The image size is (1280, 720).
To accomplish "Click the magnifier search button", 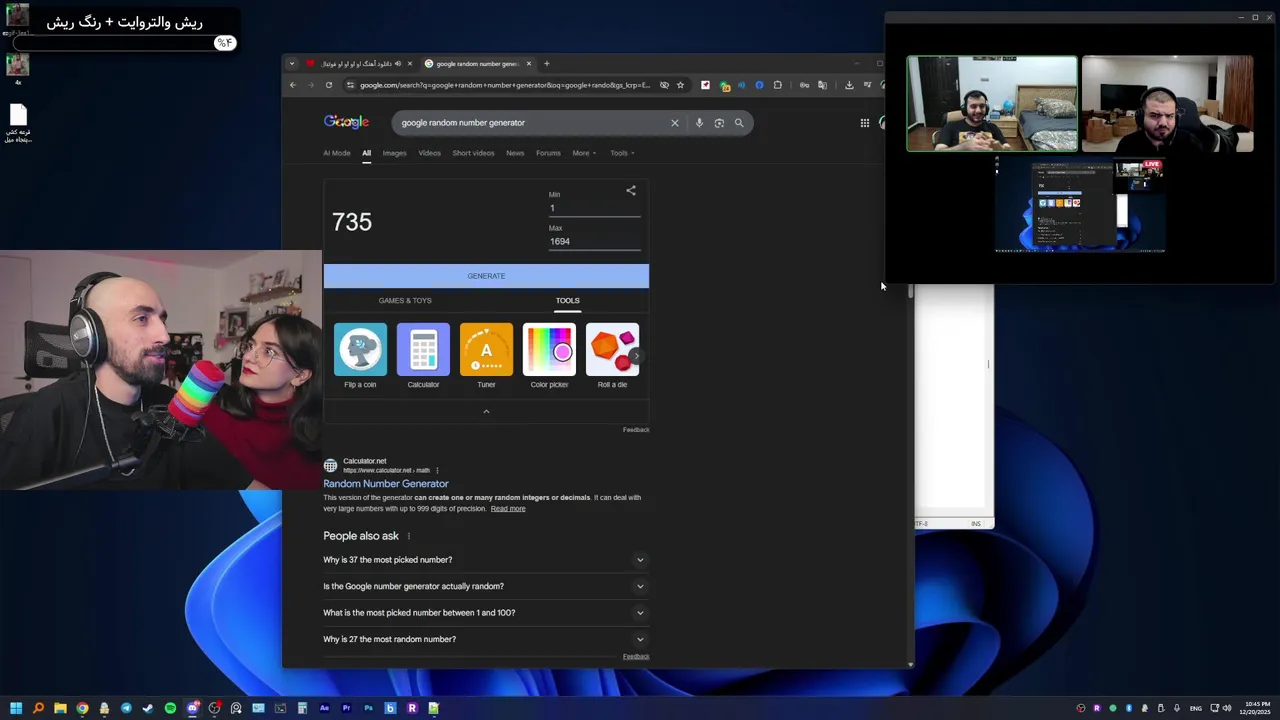I will click(x=739, y=123).
